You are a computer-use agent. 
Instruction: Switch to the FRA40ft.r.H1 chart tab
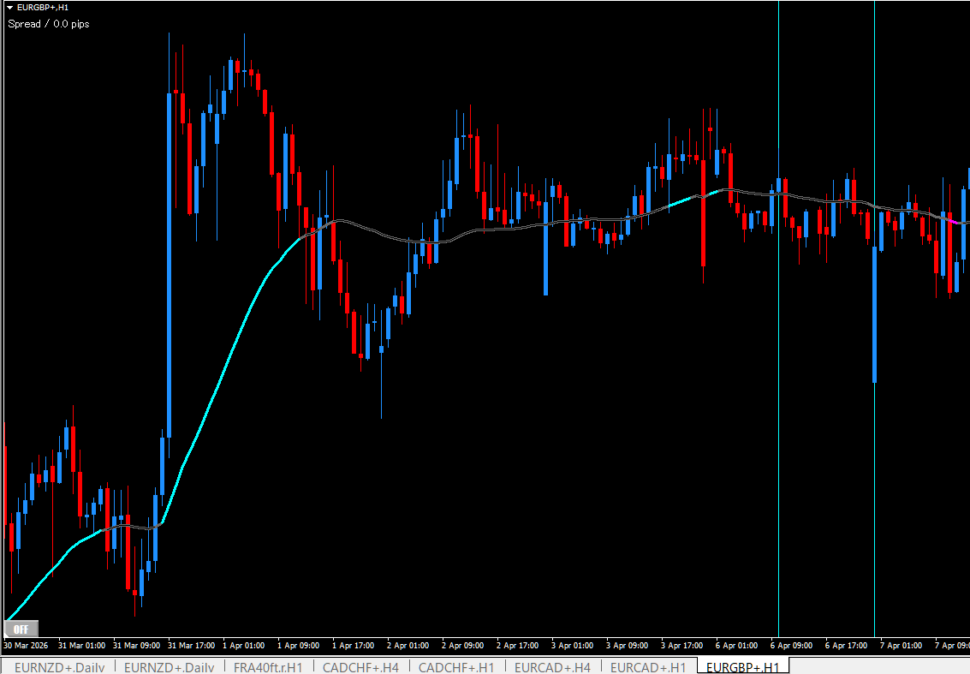pos(267,667)
